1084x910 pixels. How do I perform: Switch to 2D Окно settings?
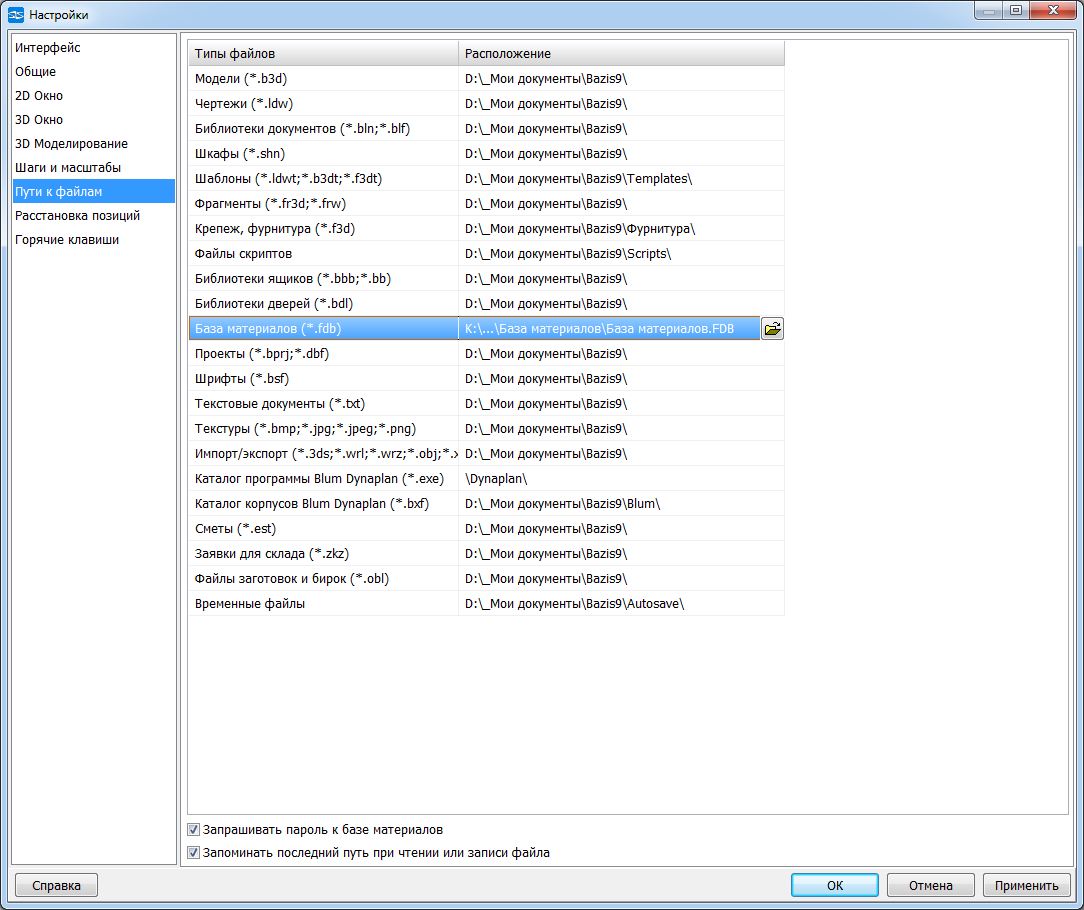(x=93, y=95)
